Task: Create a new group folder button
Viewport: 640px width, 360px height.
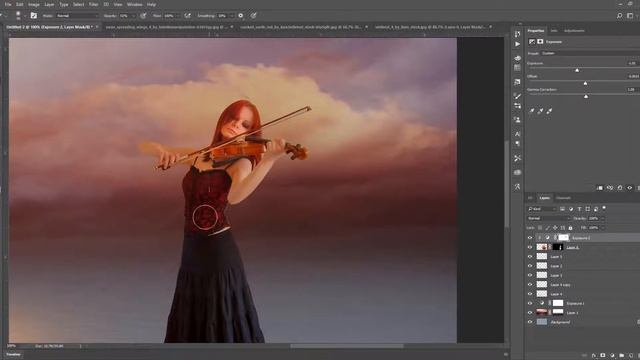Action: (x=621, y=356)
